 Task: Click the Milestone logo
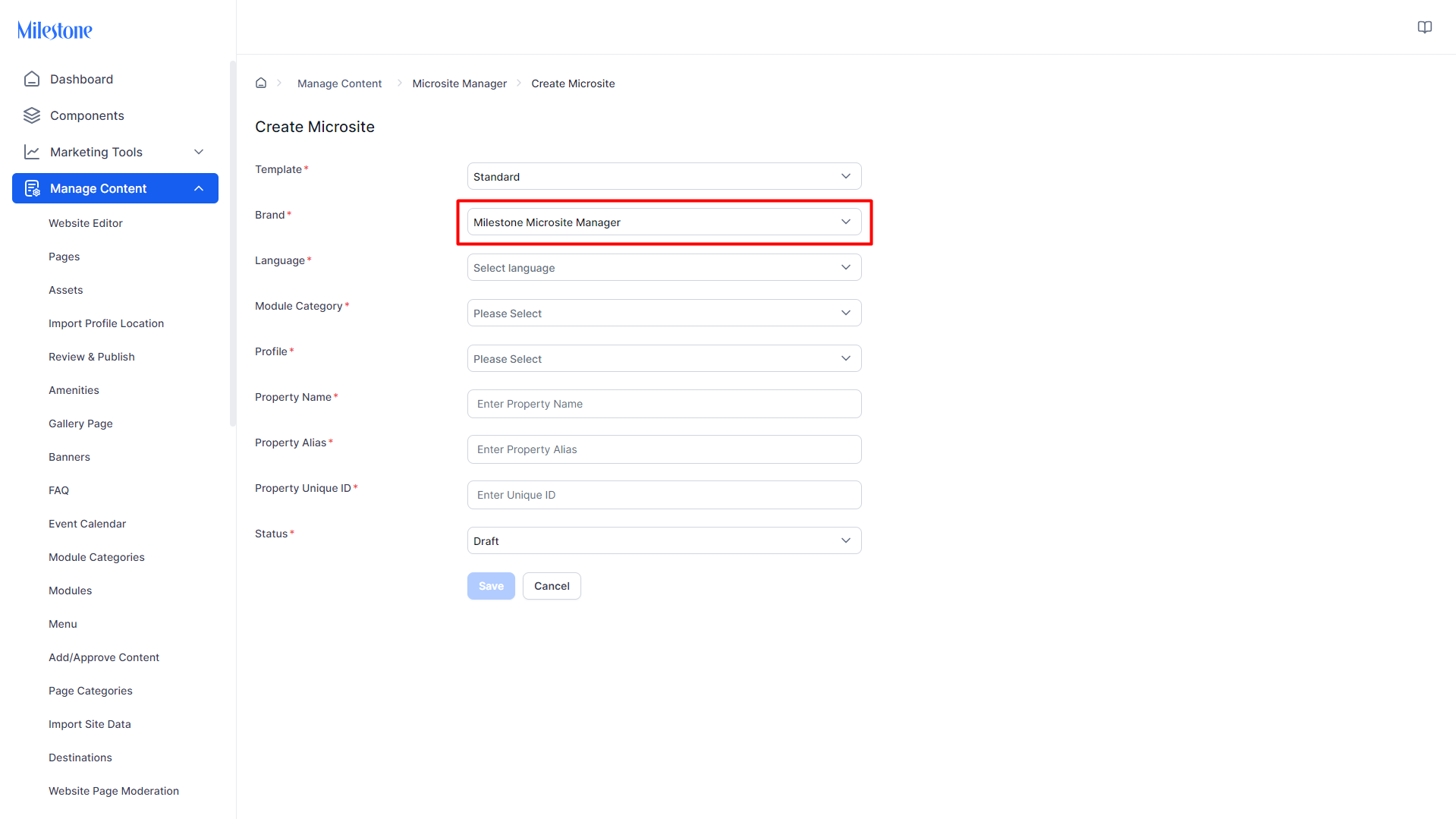(x=55, y=30)
